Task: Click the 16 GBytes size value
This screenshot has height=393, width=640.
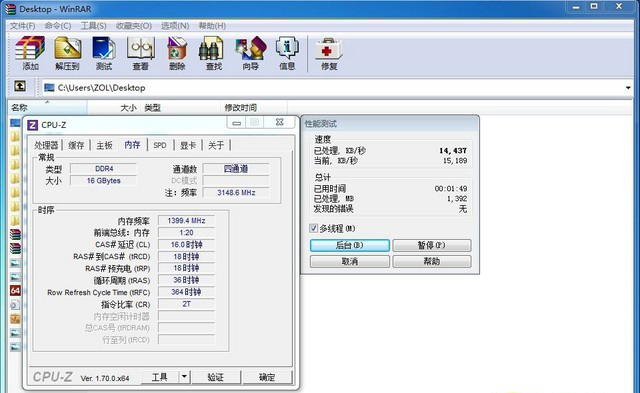Action: pyautogui.click(x=104, y=180)
